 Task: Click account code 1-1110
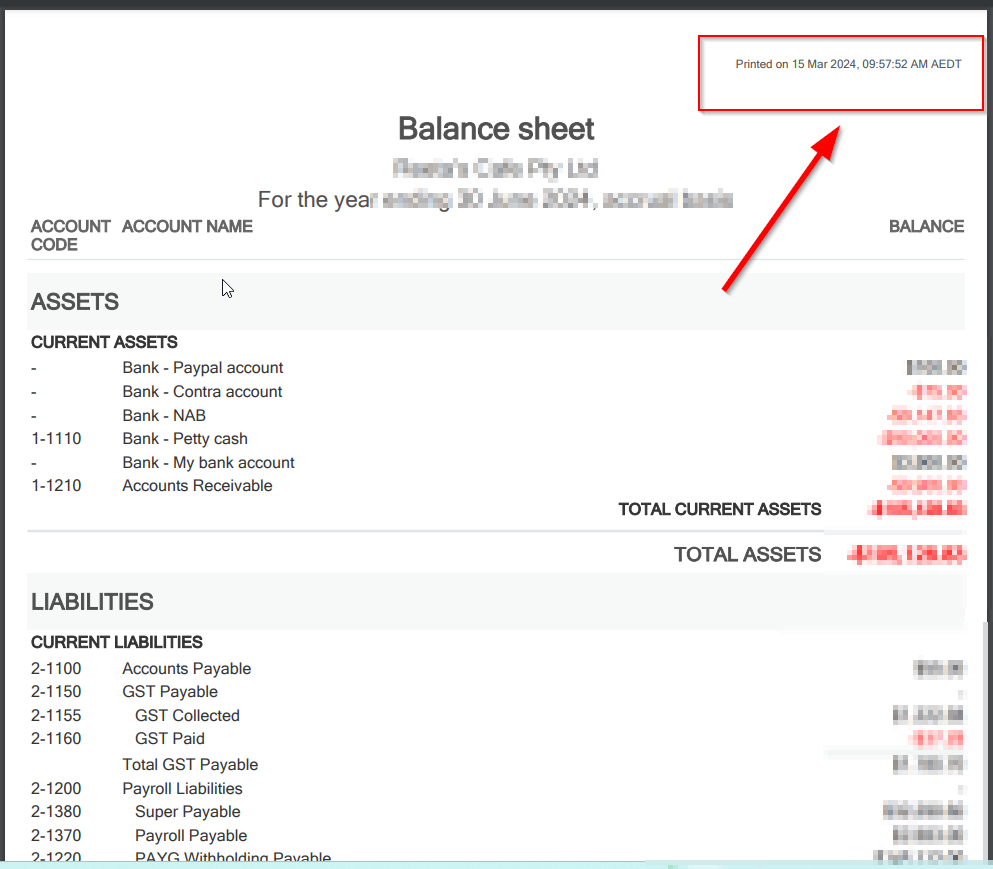point(56,438)
